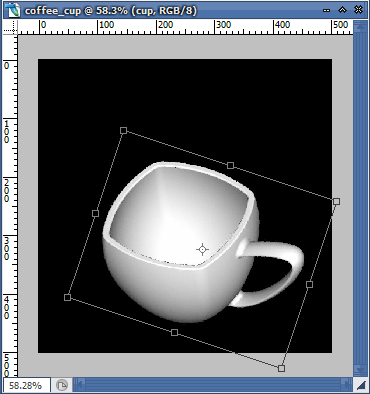Screen dimensions: 370x394
Task: Close the coffee_cup document window
Action: click(x=358, y=10)
